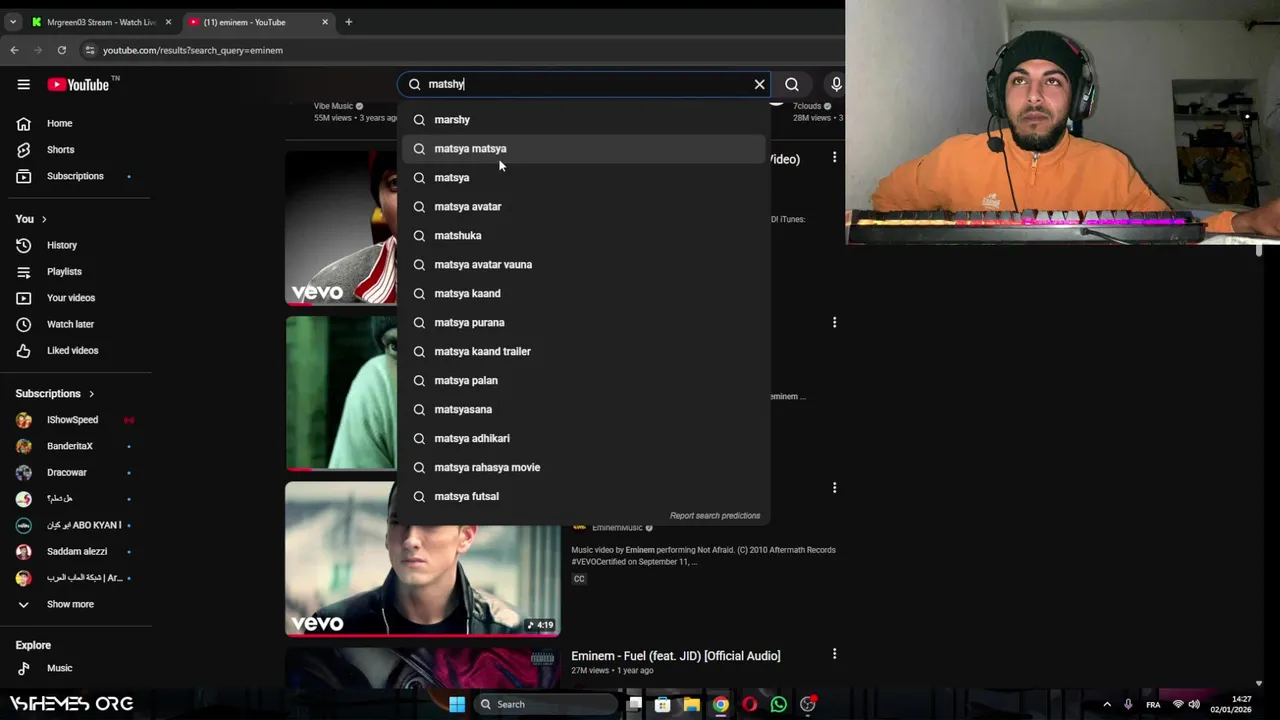Click in the YouTube search field
The width and height of the screenshot is (1280, 720).
585,84
